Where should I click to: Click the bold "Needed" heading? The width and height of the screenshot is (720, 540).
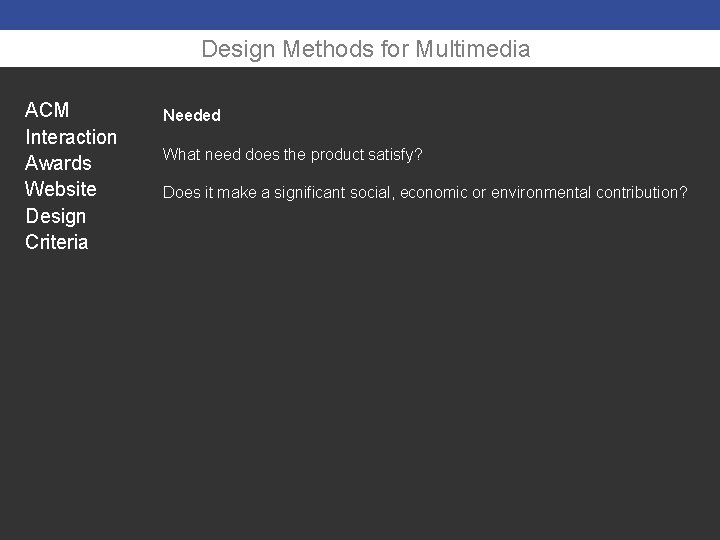point(192,116)
